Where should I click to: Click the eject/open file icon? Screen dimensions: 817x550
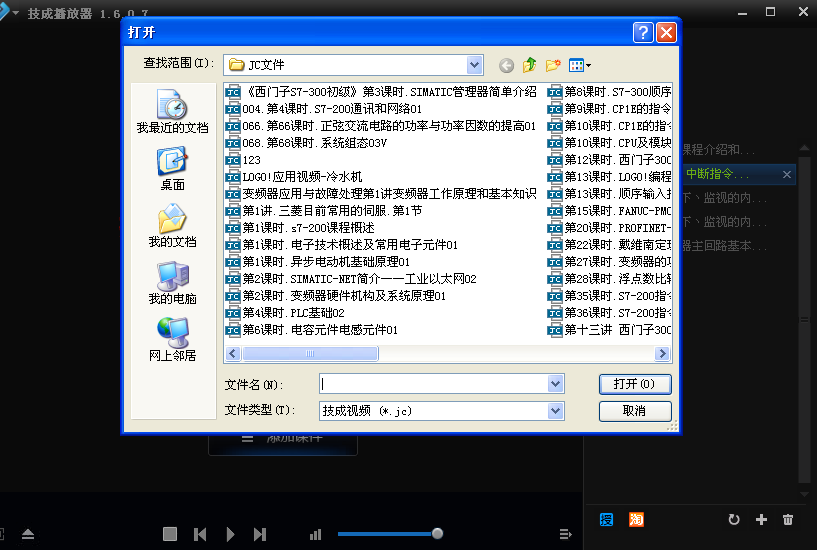28,534
